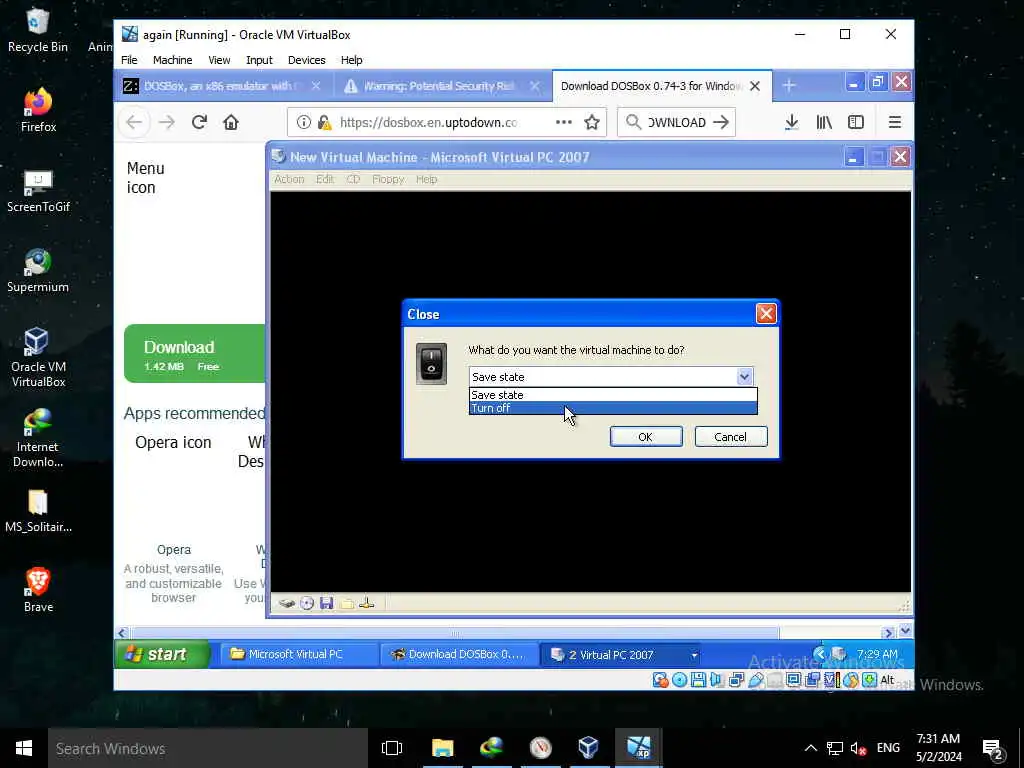Expand Virtual PC 2007 taskbar group arrow

(694, 655)
